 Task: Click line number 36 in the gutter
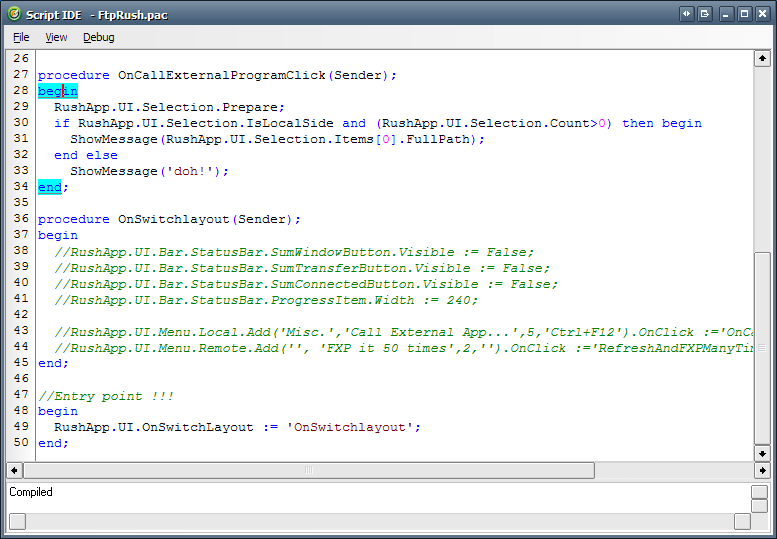point(21,218)
